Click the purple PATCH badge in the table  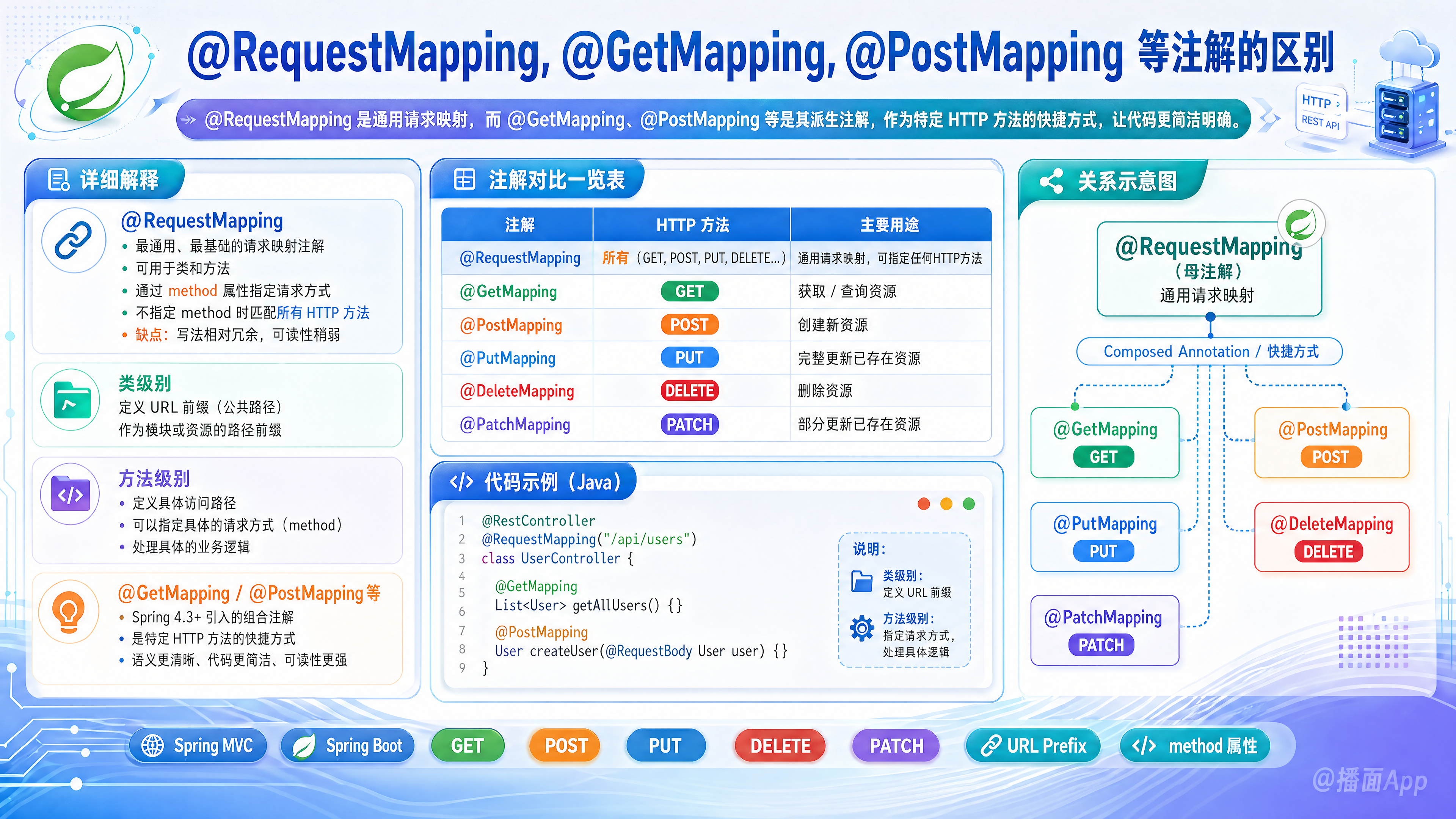click(x=690, y=425)
